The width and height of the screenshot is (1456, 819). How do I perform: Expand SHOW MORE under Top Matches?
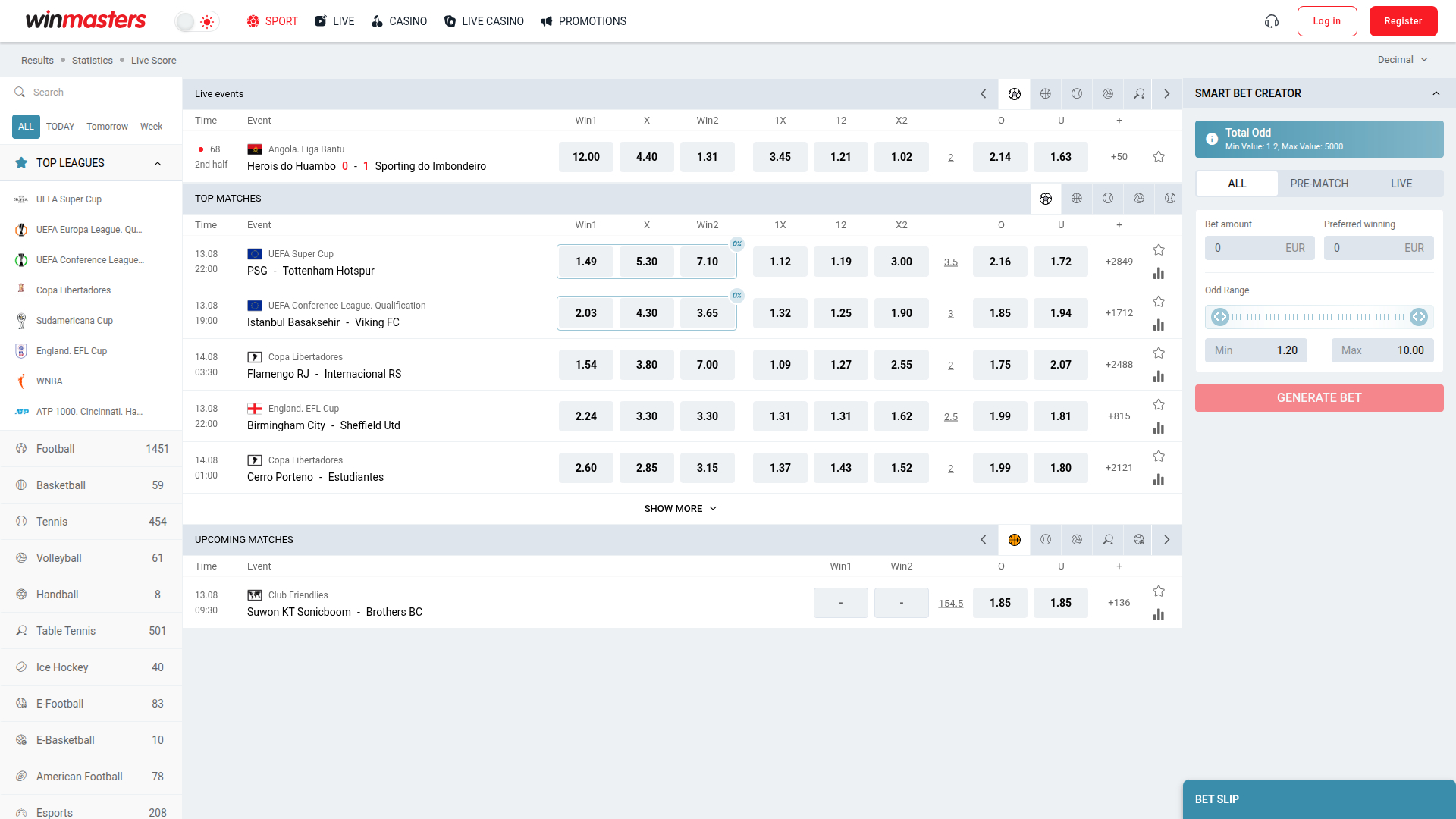click(680, 508)
